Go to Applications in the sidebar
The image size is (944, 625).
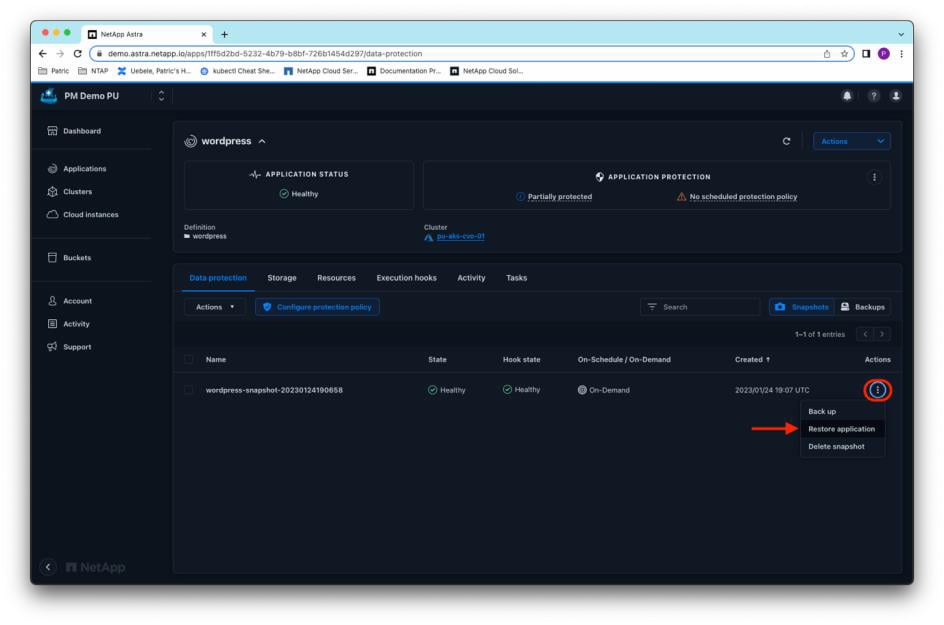[x=76, y=169]
